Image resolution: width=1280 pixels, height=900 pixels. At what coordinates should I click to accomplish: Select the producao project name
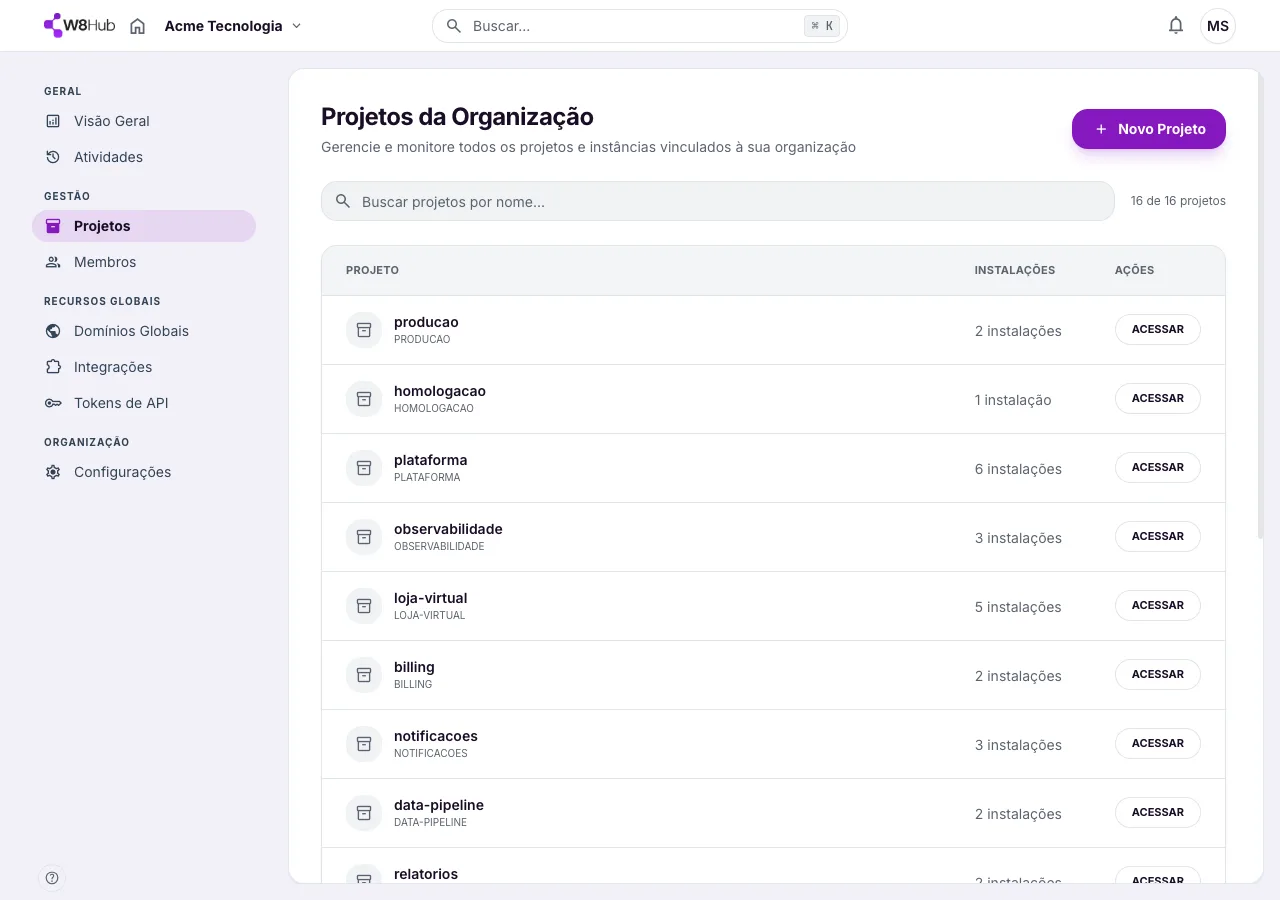click(x=426, y=322)
